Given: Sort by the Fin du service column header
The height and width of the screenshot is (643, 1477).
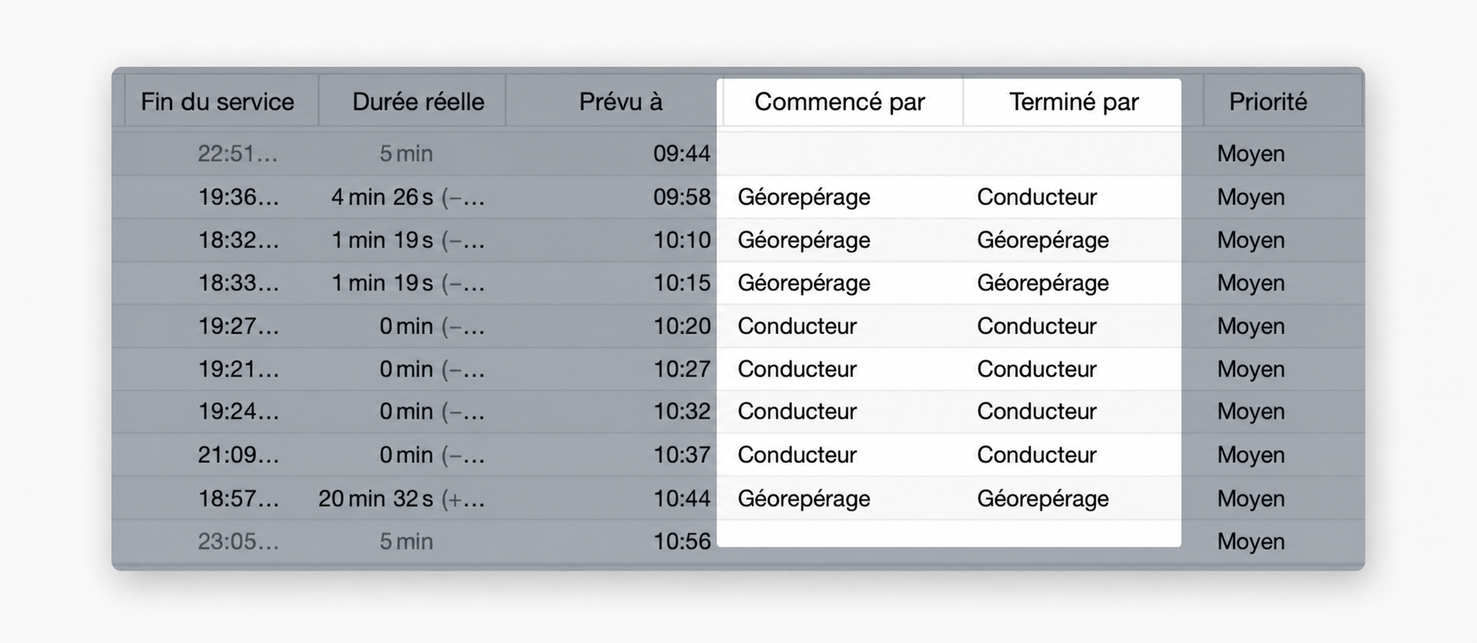Looking at the screenshot, I should pyautogui.click(x=217, y=102).
